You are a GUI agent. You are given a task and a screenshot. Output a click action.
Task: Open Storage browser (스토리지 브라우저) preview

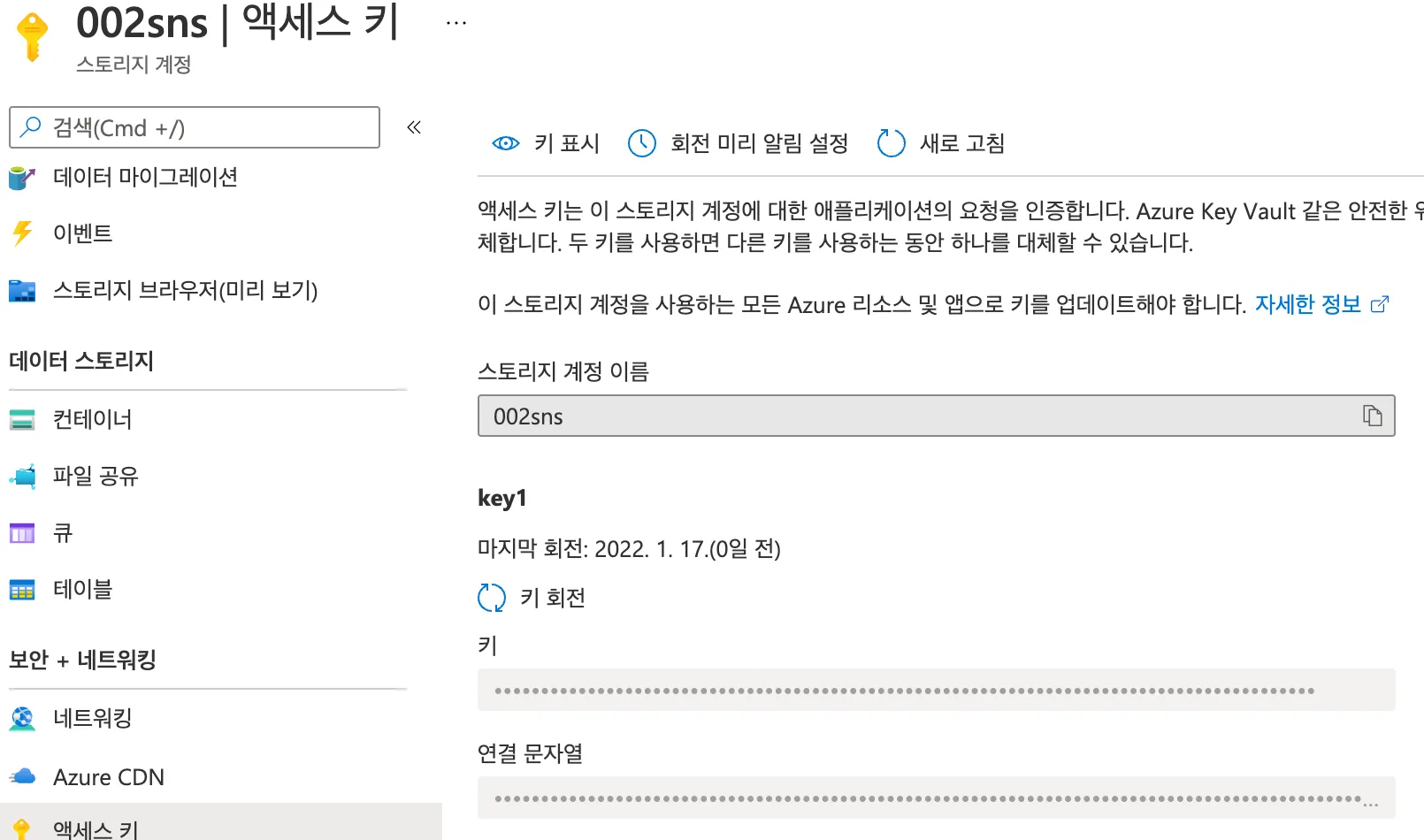185,290
